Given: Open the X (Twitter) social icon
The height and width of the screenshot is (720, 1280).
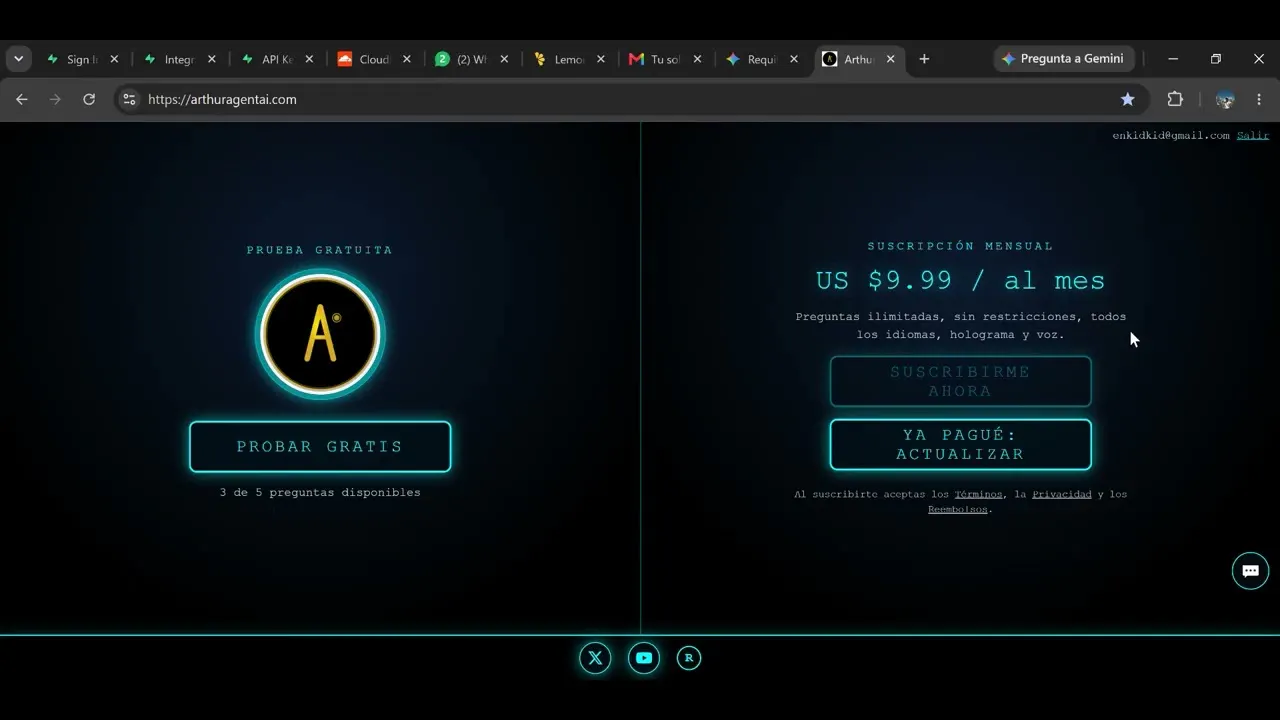Looking at the screenshot, I should tap(595, 658).
